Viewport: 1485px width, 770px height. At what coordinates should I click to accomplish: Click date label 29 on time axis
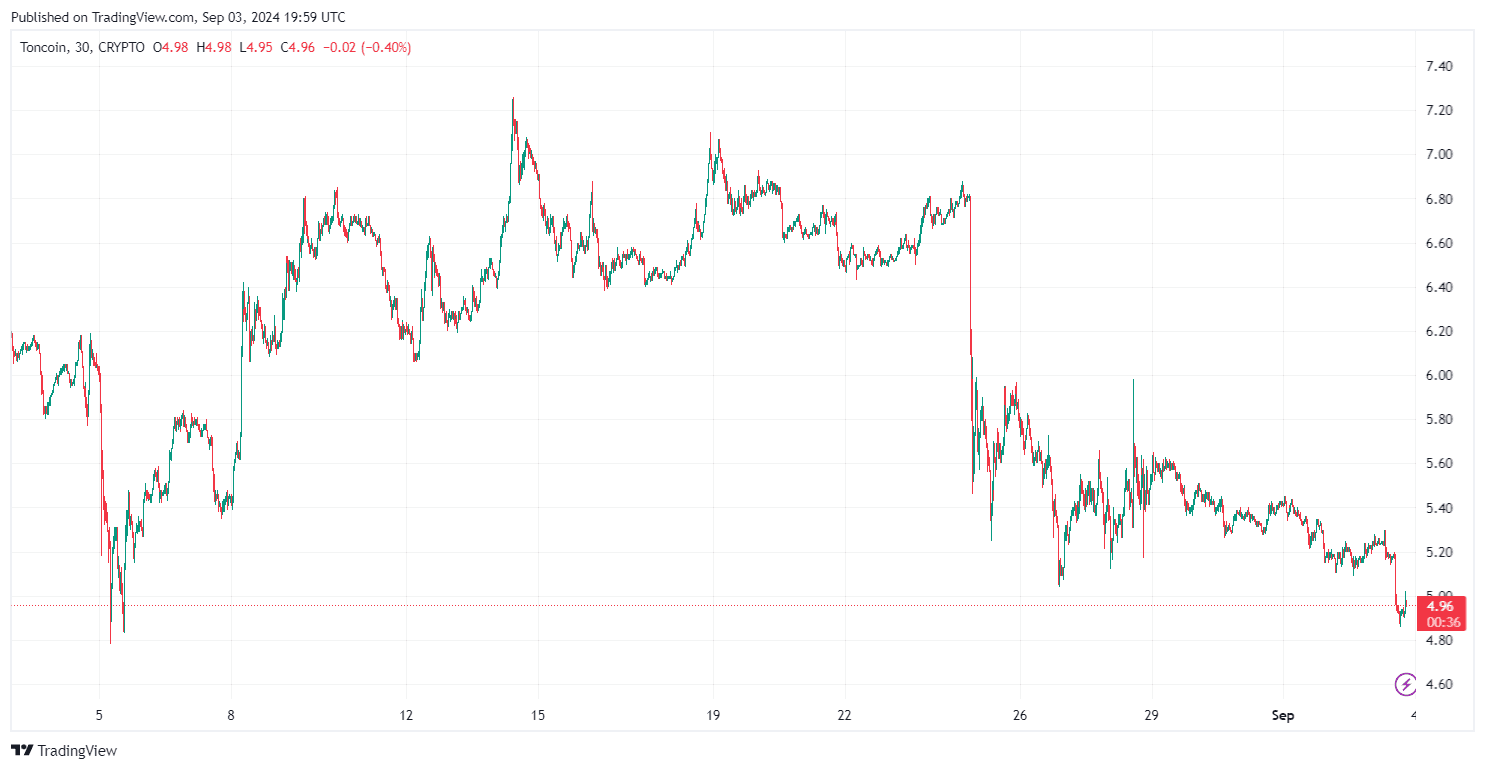tap(1151, 715)
